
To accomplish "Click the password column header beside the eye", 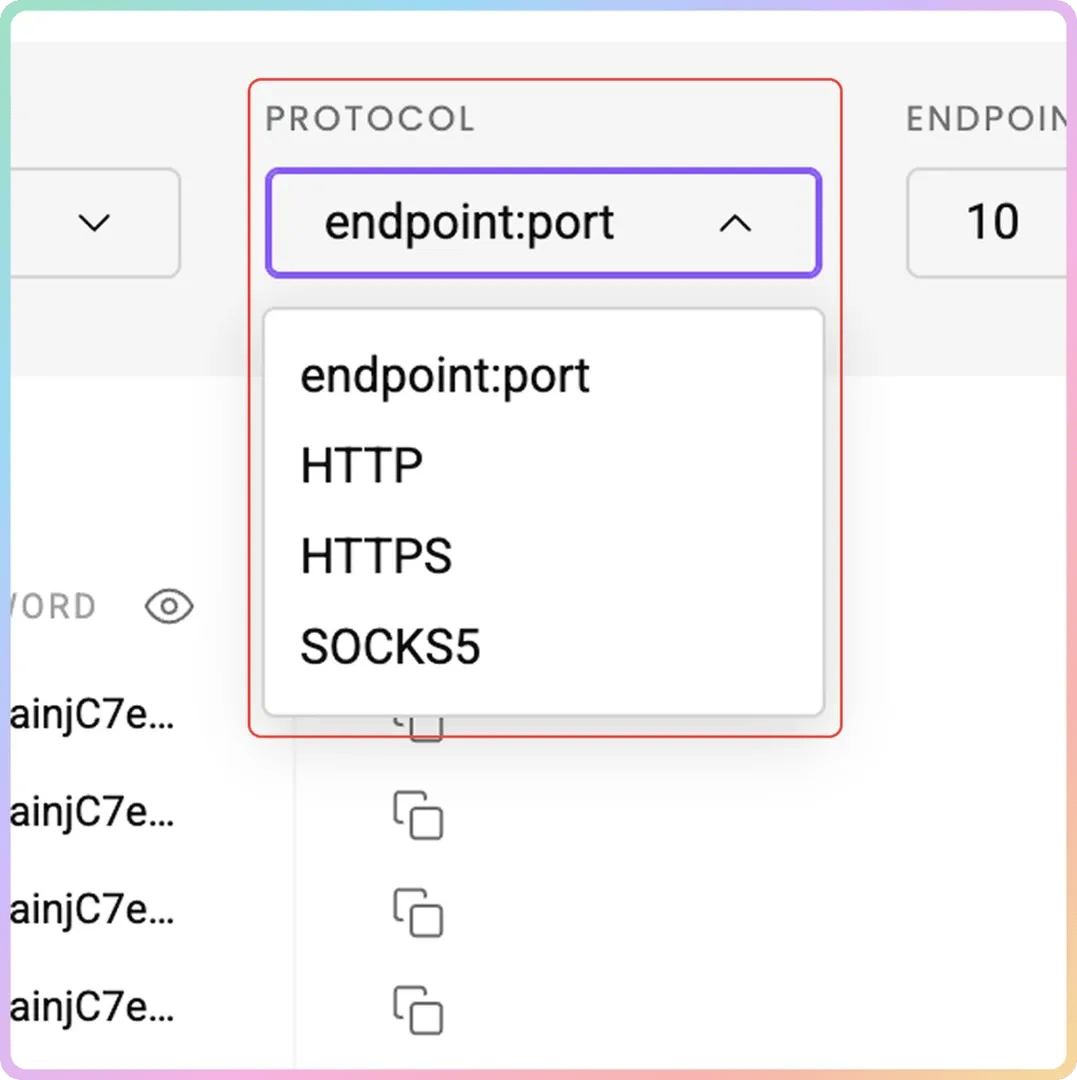I will pyautogui.click(x=55, y=607).
